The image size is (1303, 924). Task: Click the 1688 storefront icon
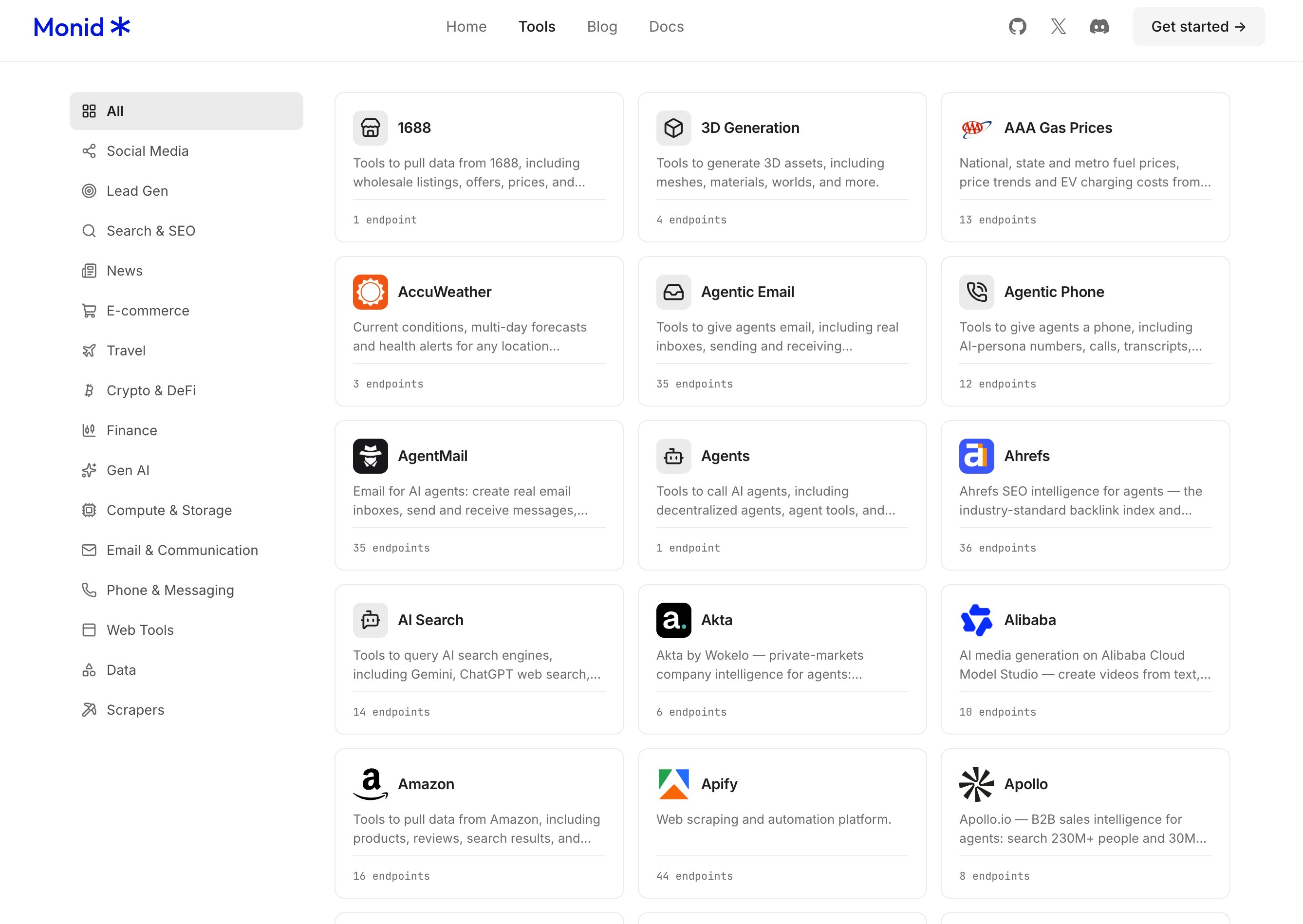point(371,128)
